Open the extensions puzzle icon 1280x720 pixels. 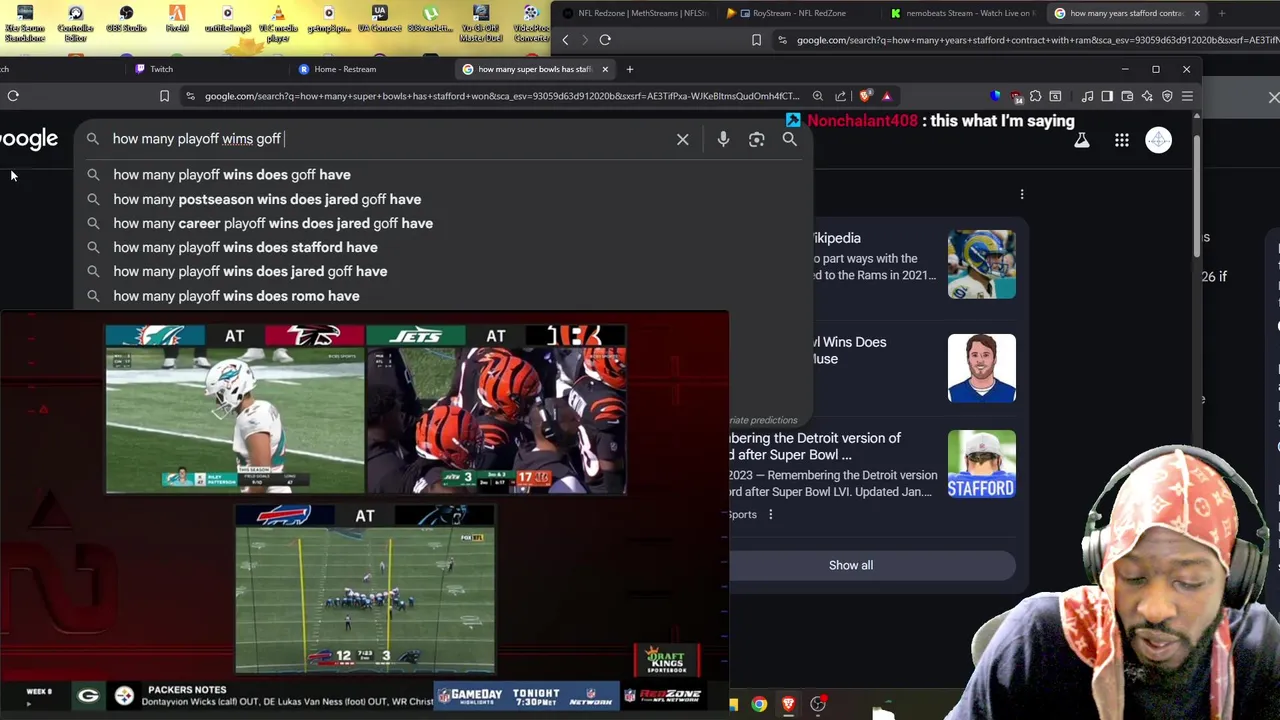pos(1035,96)
